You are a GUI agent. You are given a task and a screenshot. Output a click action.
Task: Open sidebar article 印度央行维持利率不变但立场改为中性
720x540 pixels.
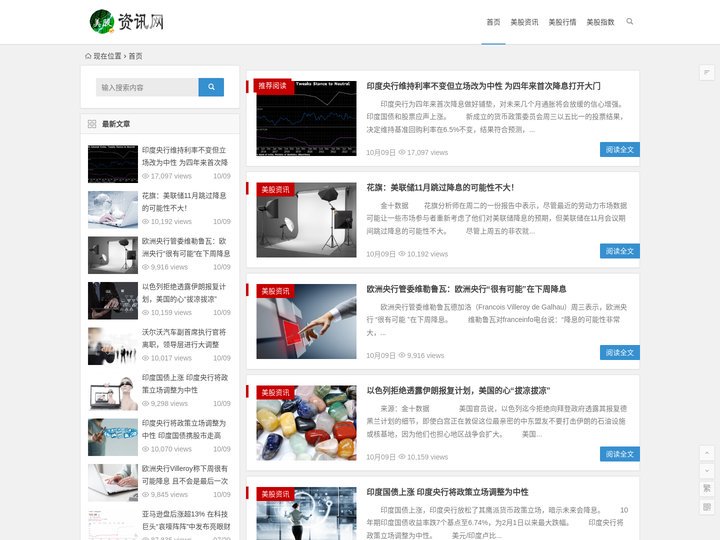[185, 156]
